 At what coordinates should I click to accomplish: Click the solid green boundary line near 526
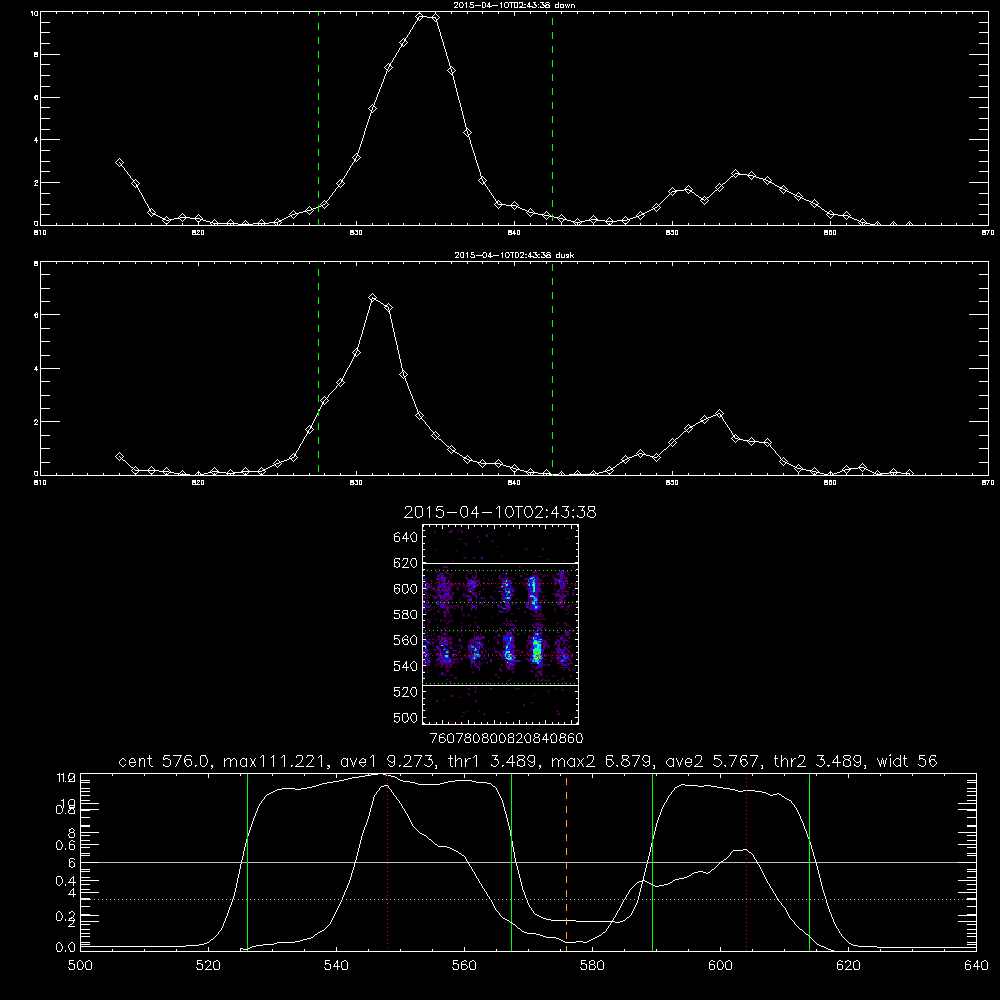(x=247, y=862)
